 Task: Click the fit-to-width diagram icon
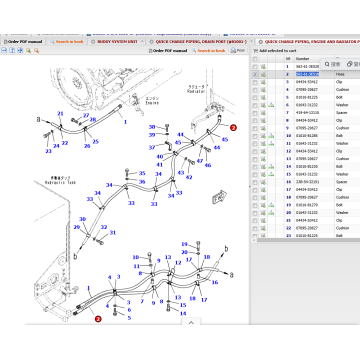pyautogui.click(x=4, y=50)
